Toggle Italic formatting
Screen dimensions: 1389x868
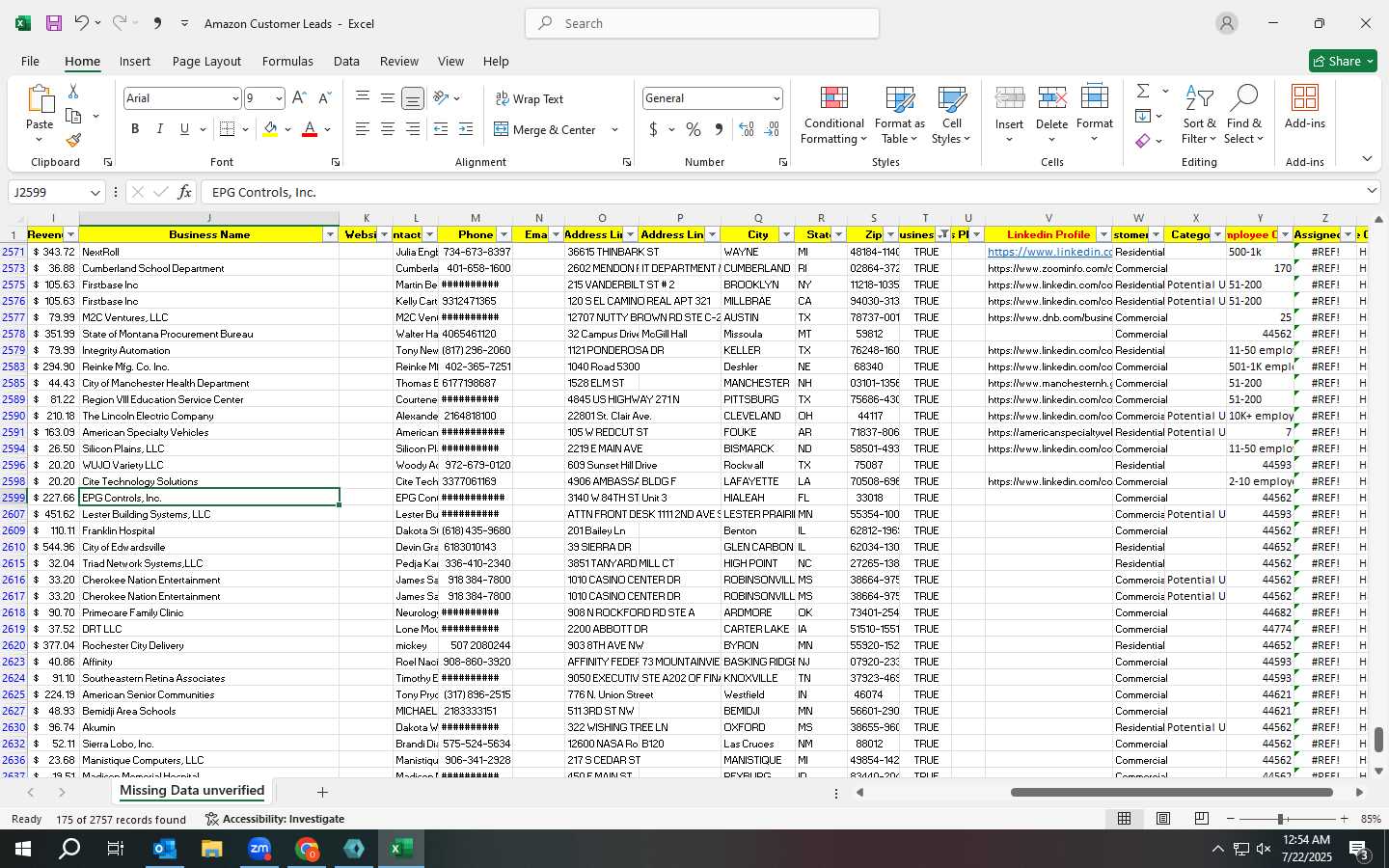[159, 129]
